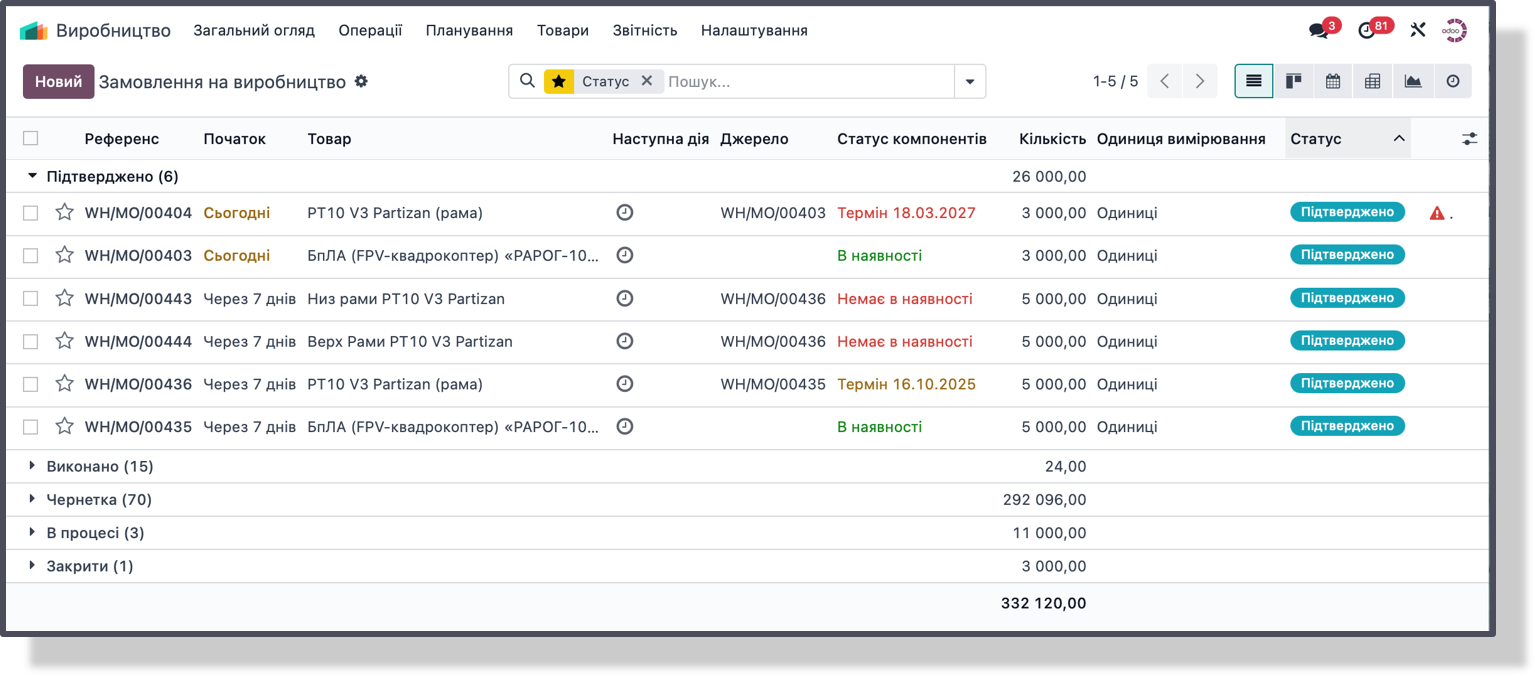The width and height of the screenshot is (1535, 676).
Task: Open the Планування menu
Action: pos(470,30)
